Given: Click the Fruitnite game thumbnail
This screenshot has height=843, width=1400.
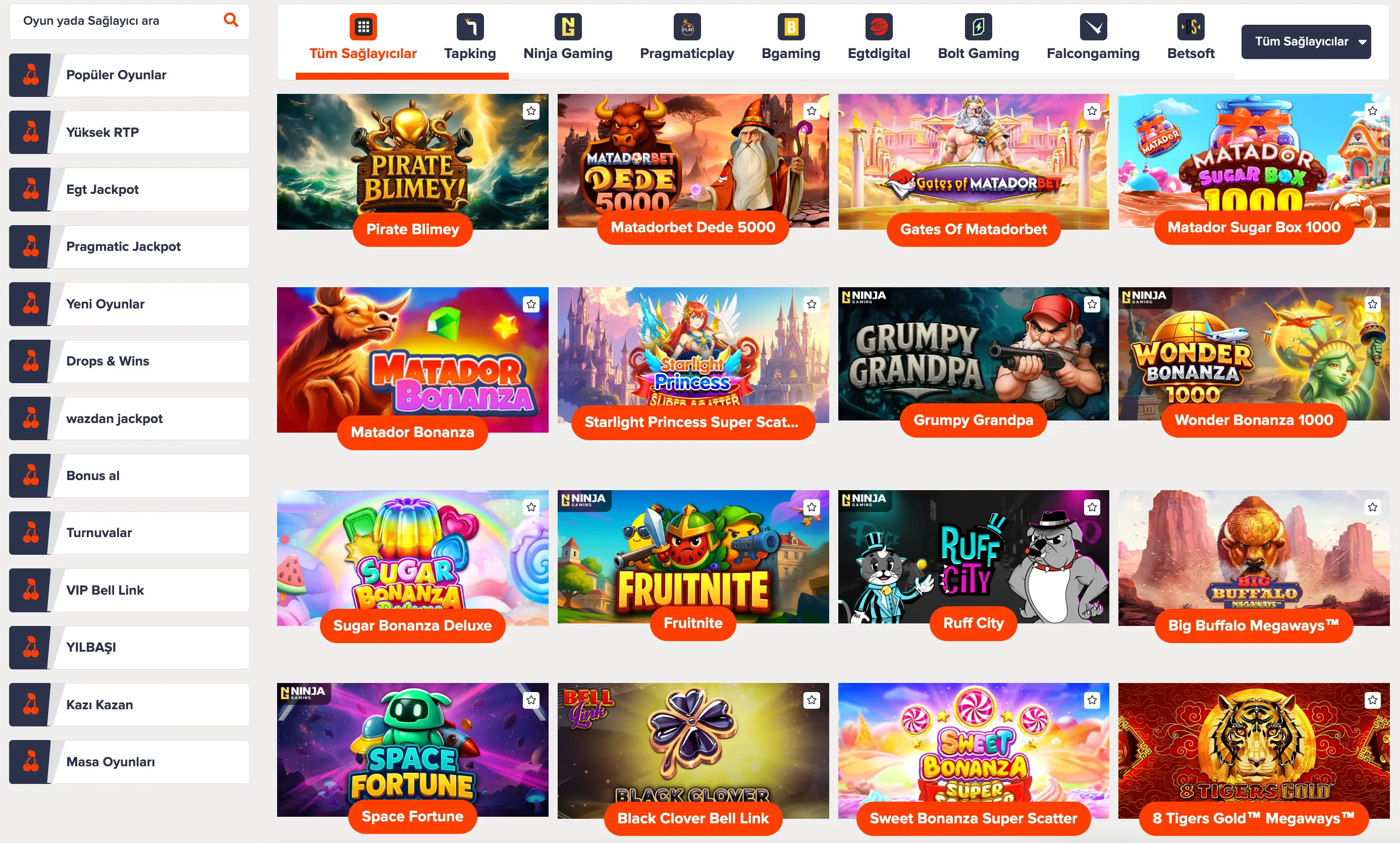Looking at the screenshot, I should (693, 557).
